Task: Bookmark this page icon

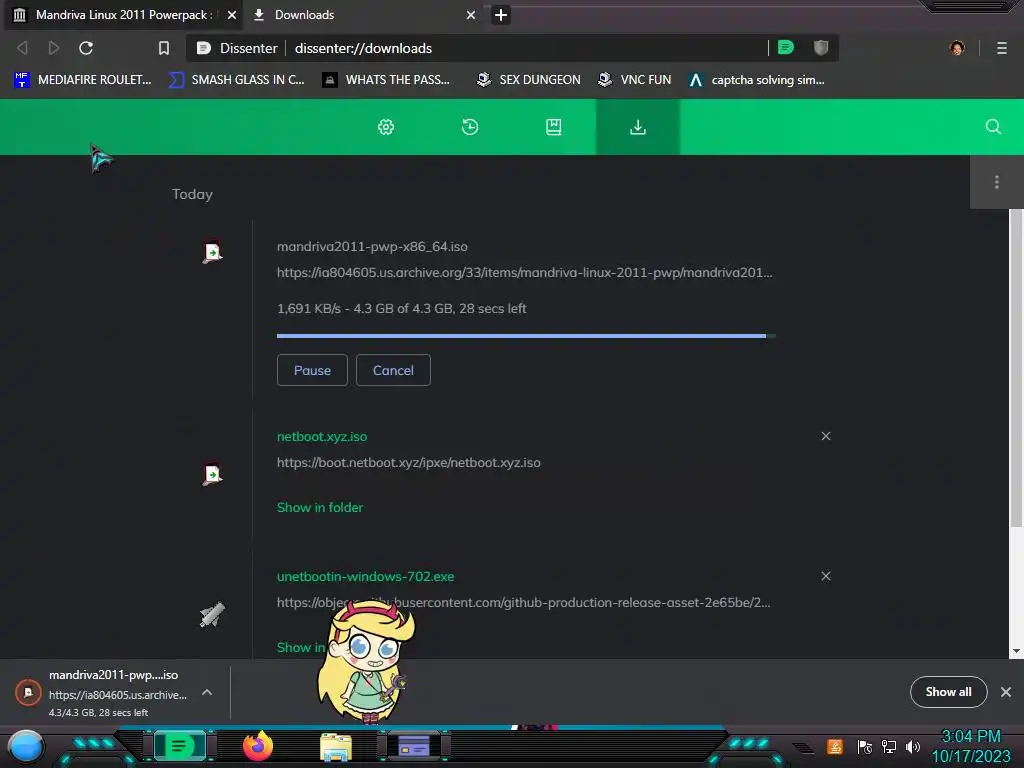Action: (x=164, y=48)
